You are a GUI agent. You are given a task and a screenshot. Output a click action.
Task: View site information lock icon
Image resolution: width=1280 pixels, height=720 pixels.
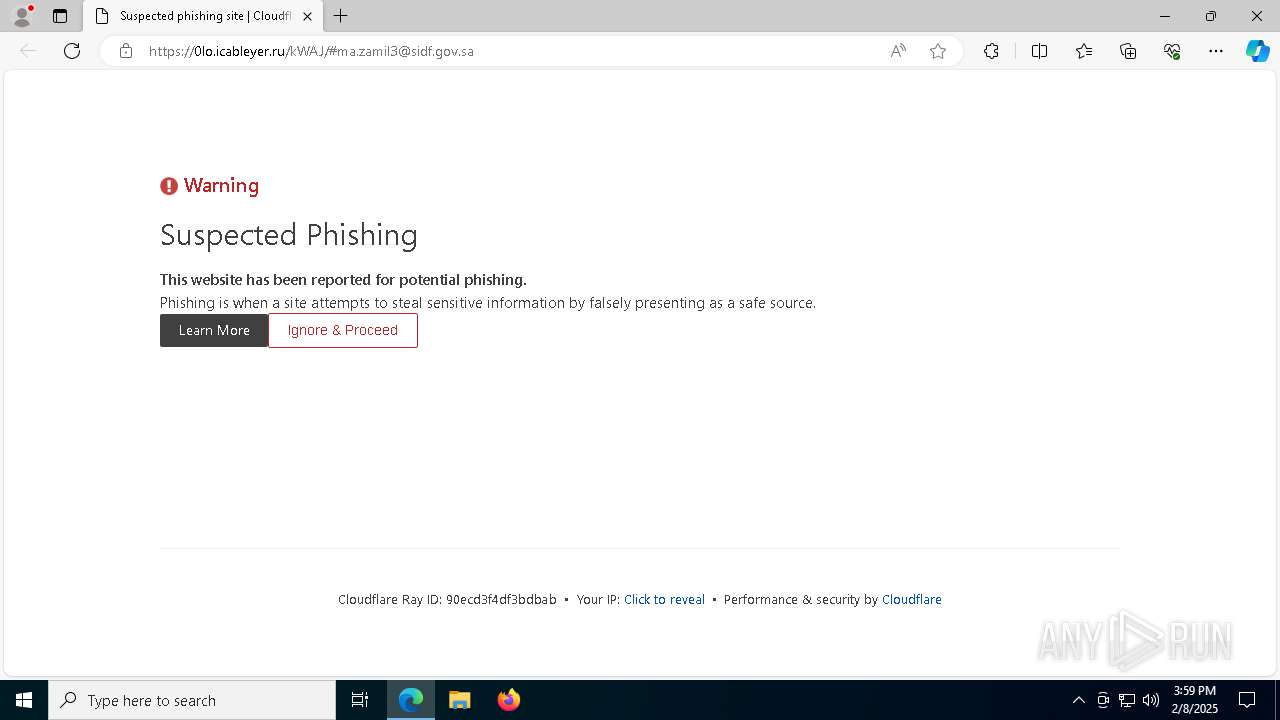(126, 51)
